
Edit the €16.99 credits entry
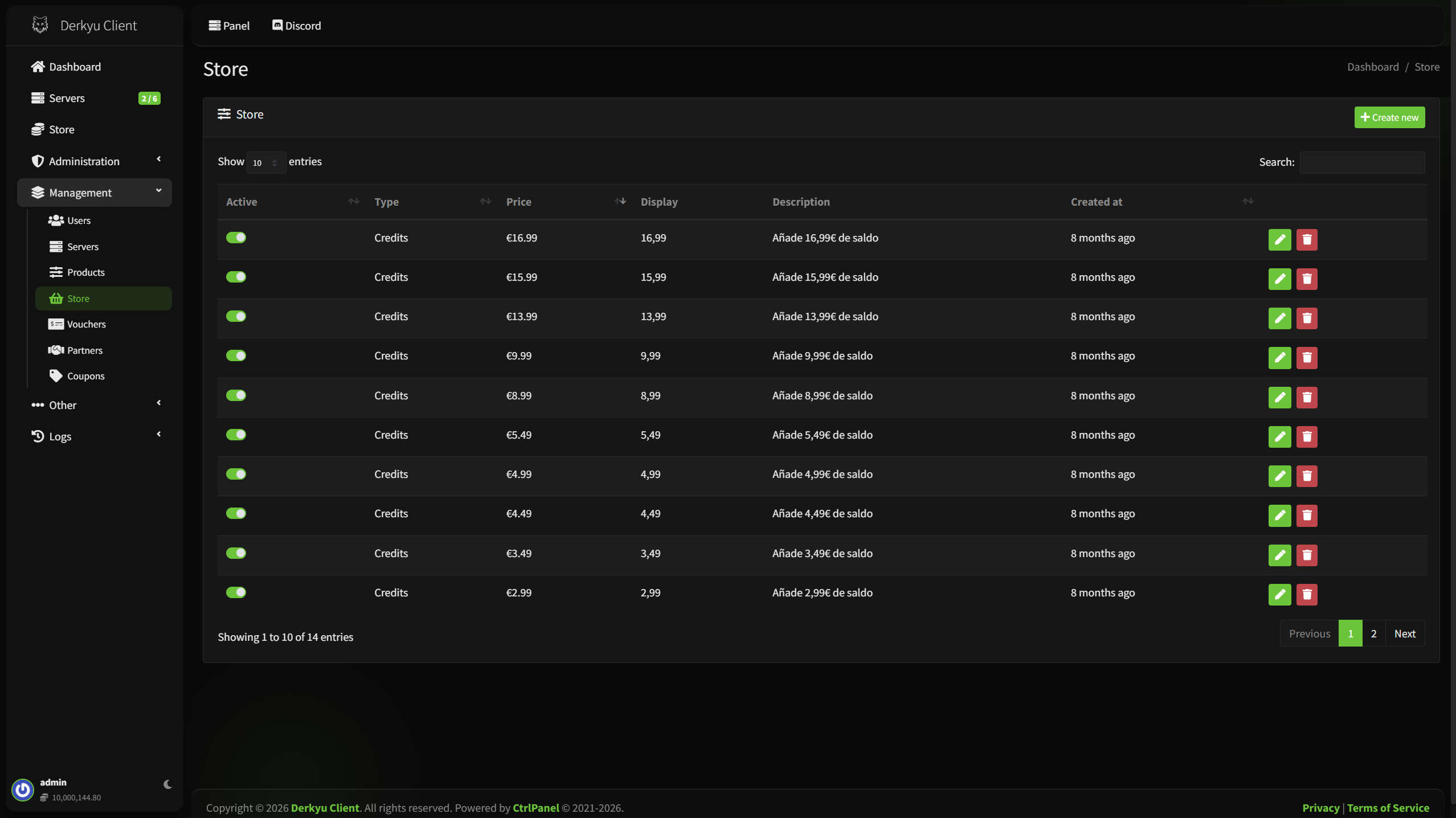click(x=1279, y=240)
